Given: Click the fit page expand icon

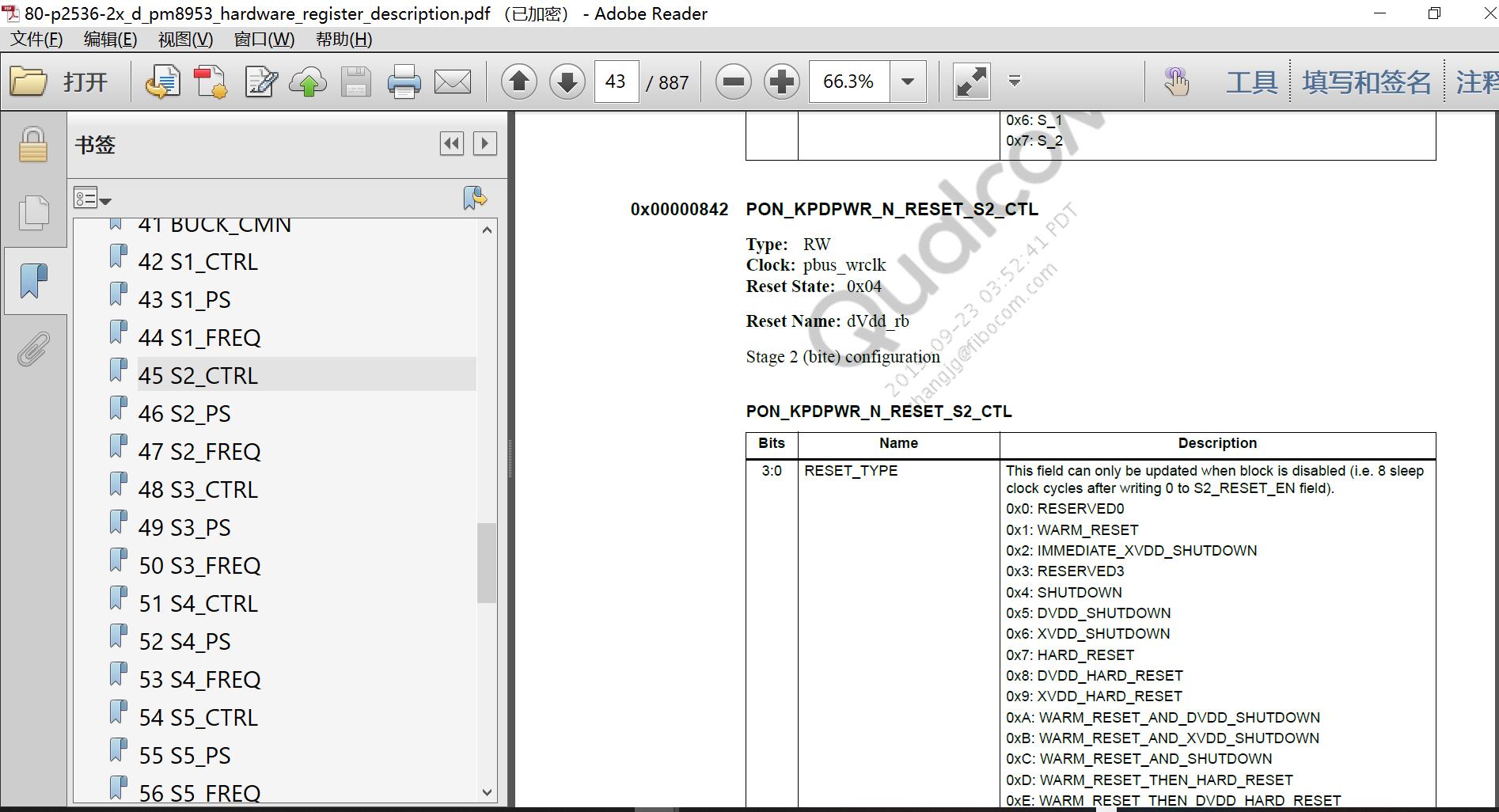Looking at the screenshot, I should click(971, 82).
